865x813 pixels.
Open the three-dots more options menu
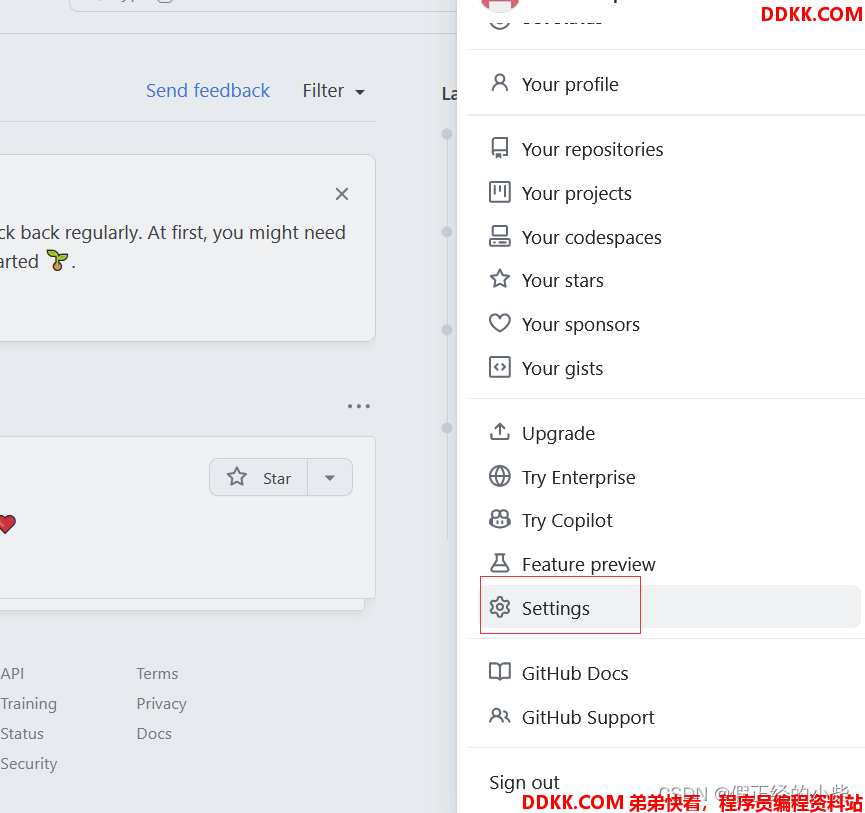point(358,406)
